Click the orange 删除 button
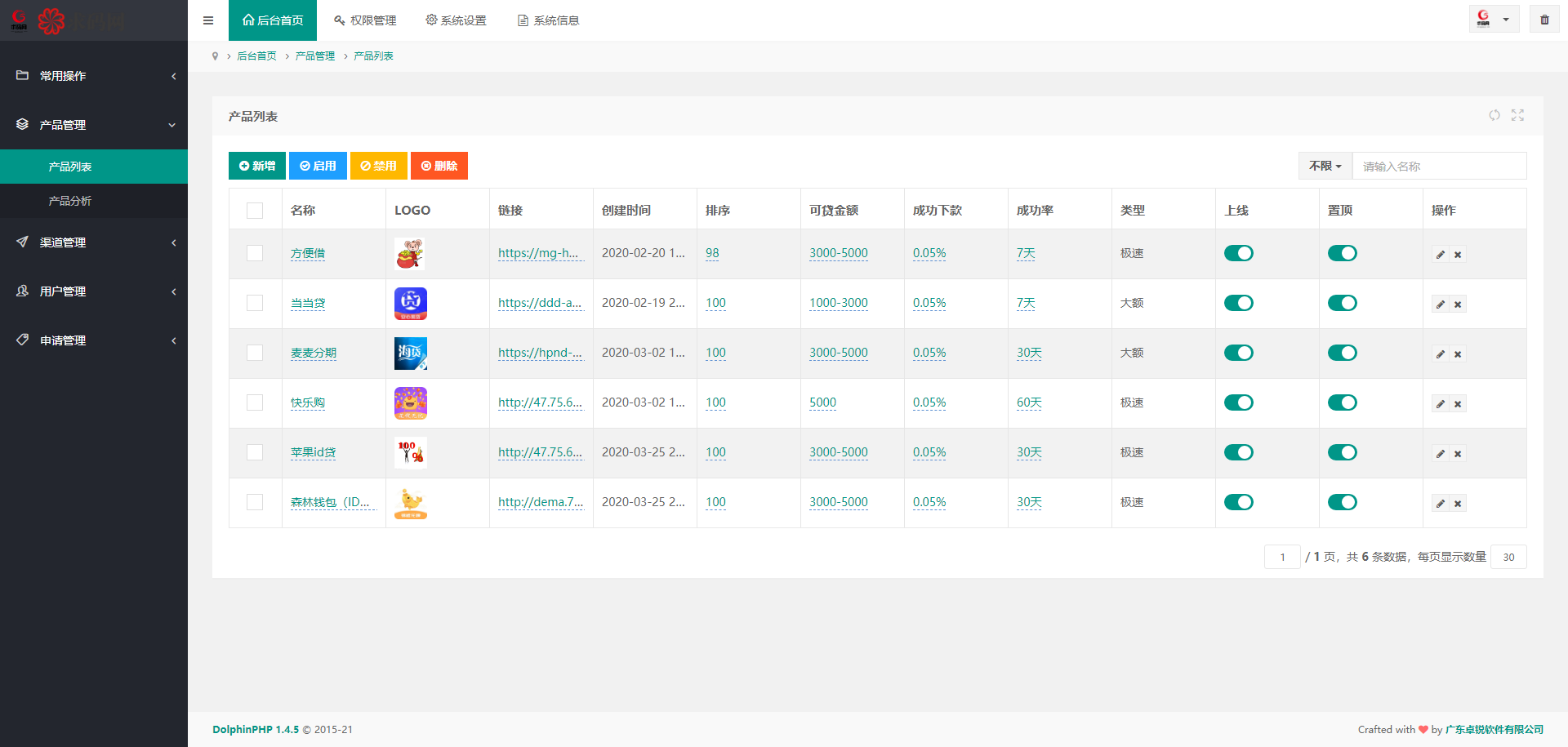The image size is (1568, 747). [439, 166]
